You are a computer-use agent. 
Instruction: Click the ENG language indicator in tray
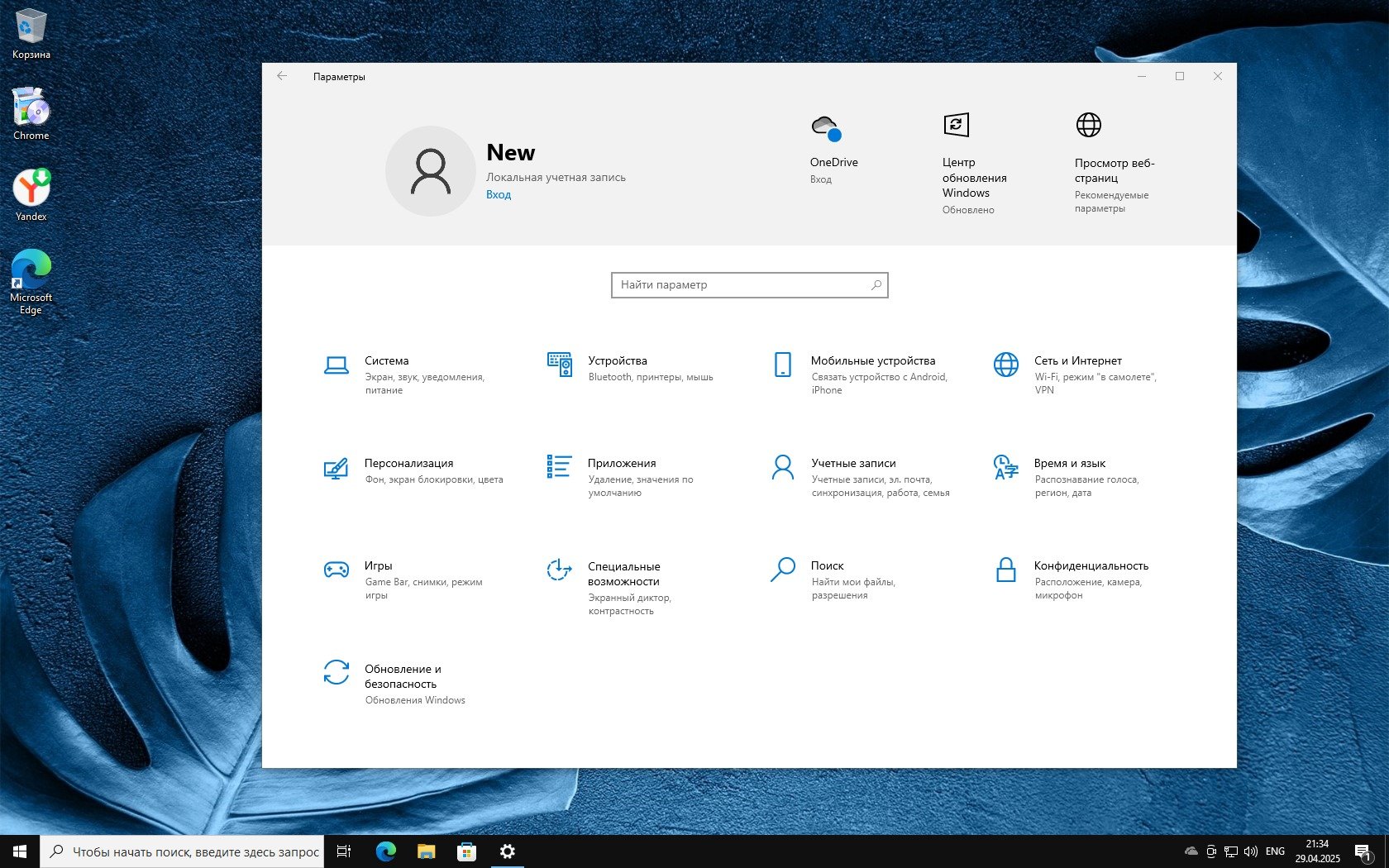pyautogui.click(x=1275, y=851)
